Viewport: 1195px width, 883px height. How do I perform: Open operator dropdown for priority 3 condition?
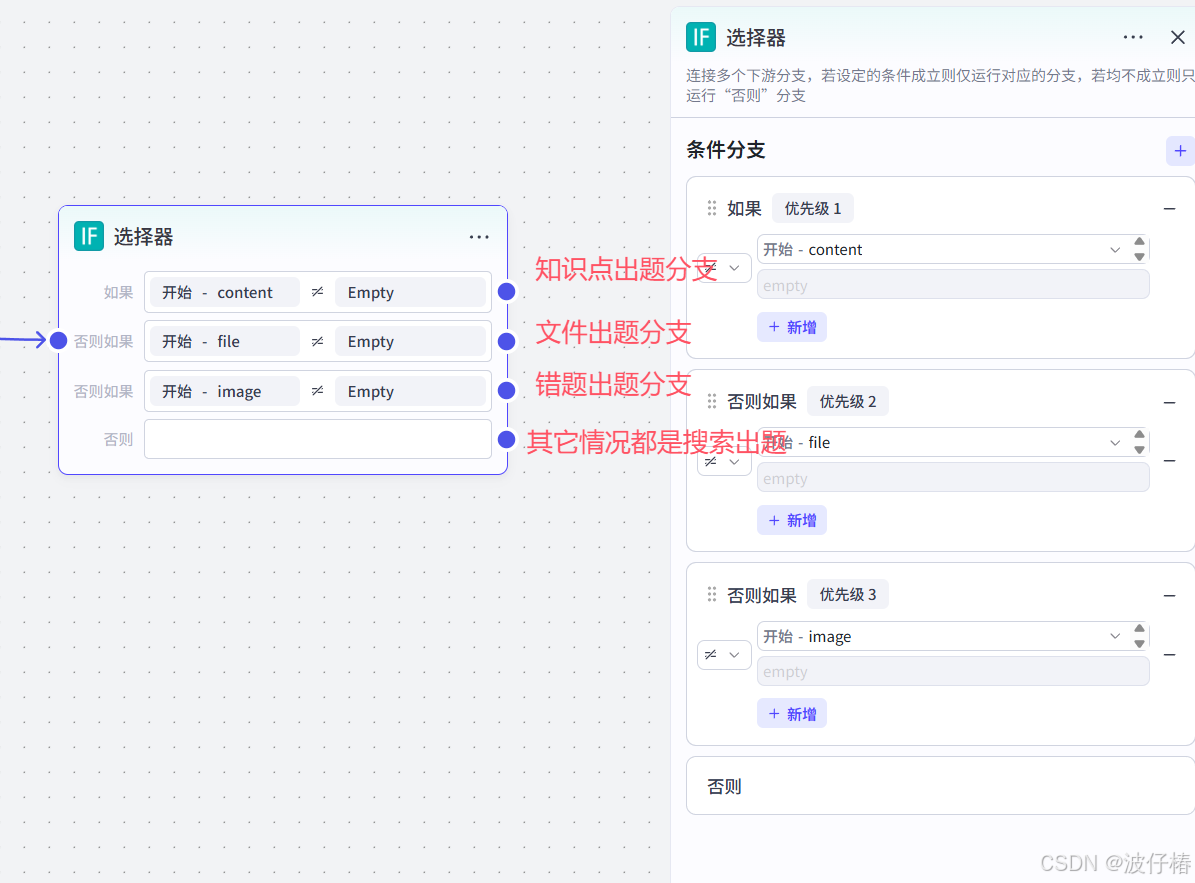(x=725, y=654)
